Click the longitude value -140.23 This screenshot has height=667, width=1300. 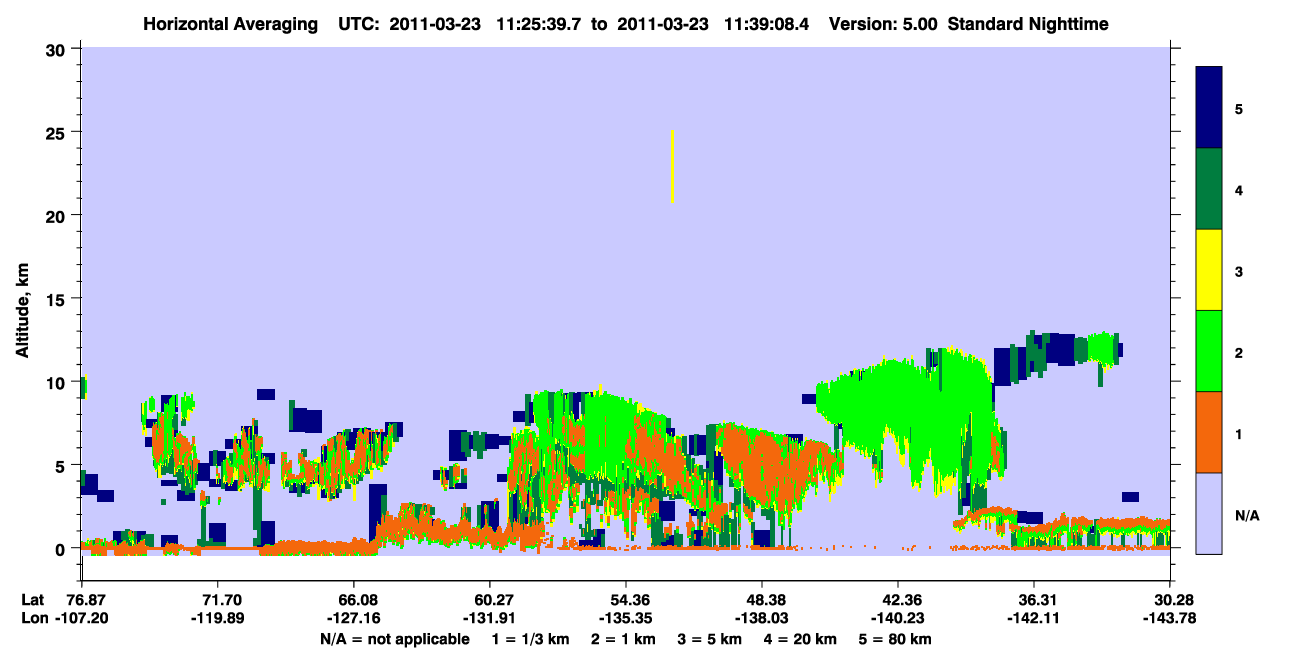(898, 618)
